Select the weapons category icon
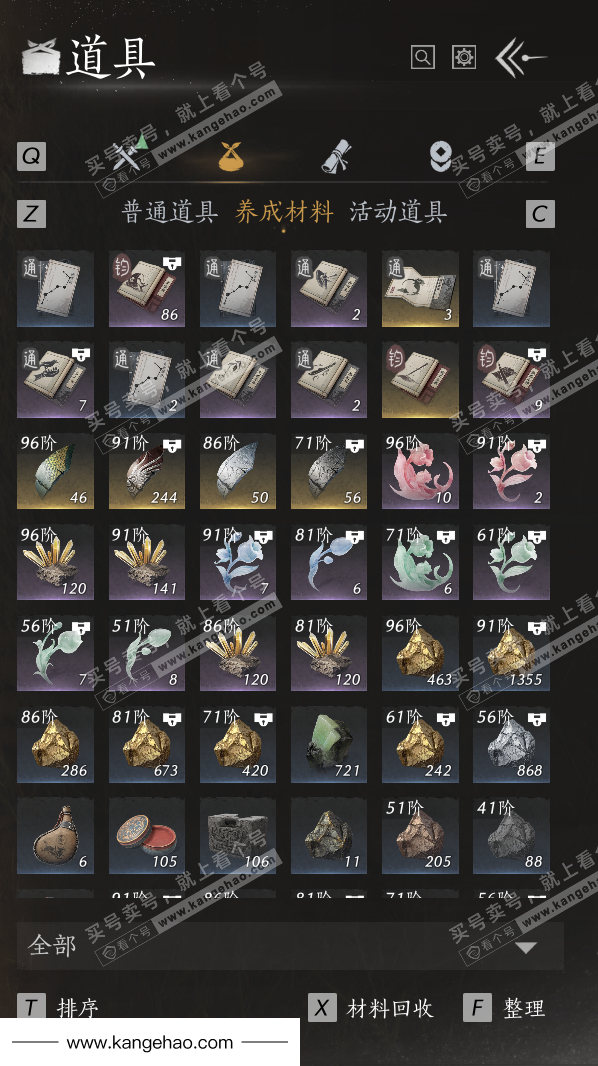 129,154
